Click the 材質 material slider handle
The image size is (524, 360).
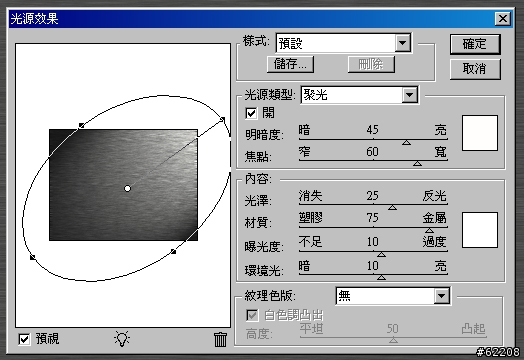[429, 230]
